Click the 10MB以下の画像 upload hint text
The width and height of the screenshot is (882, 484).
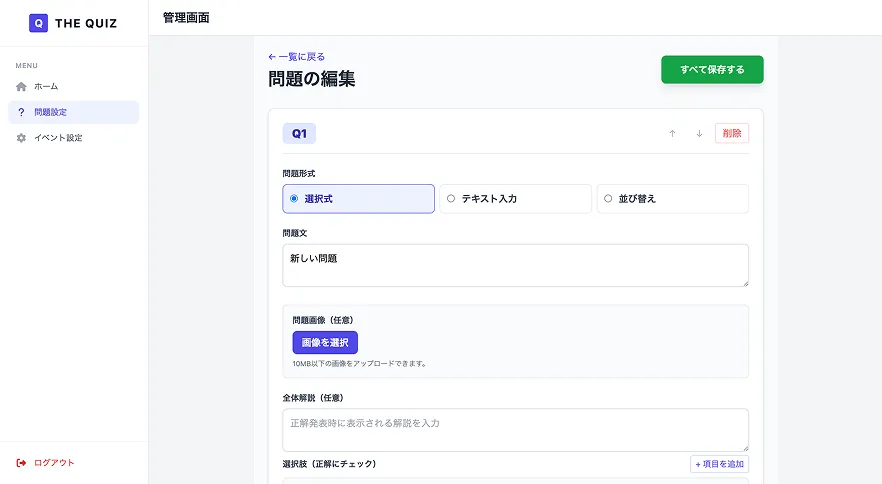coord(359,364)
